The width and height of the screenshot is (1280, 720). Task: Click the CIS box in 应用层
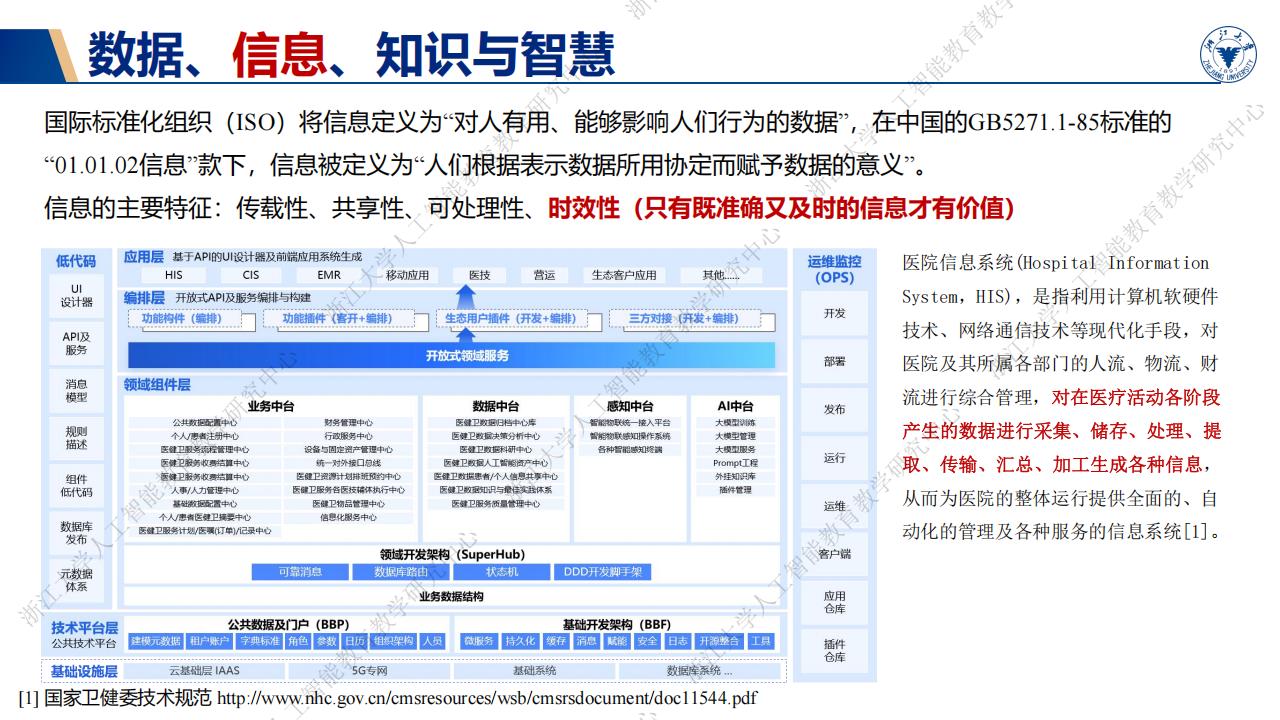(x=251, y=275)
